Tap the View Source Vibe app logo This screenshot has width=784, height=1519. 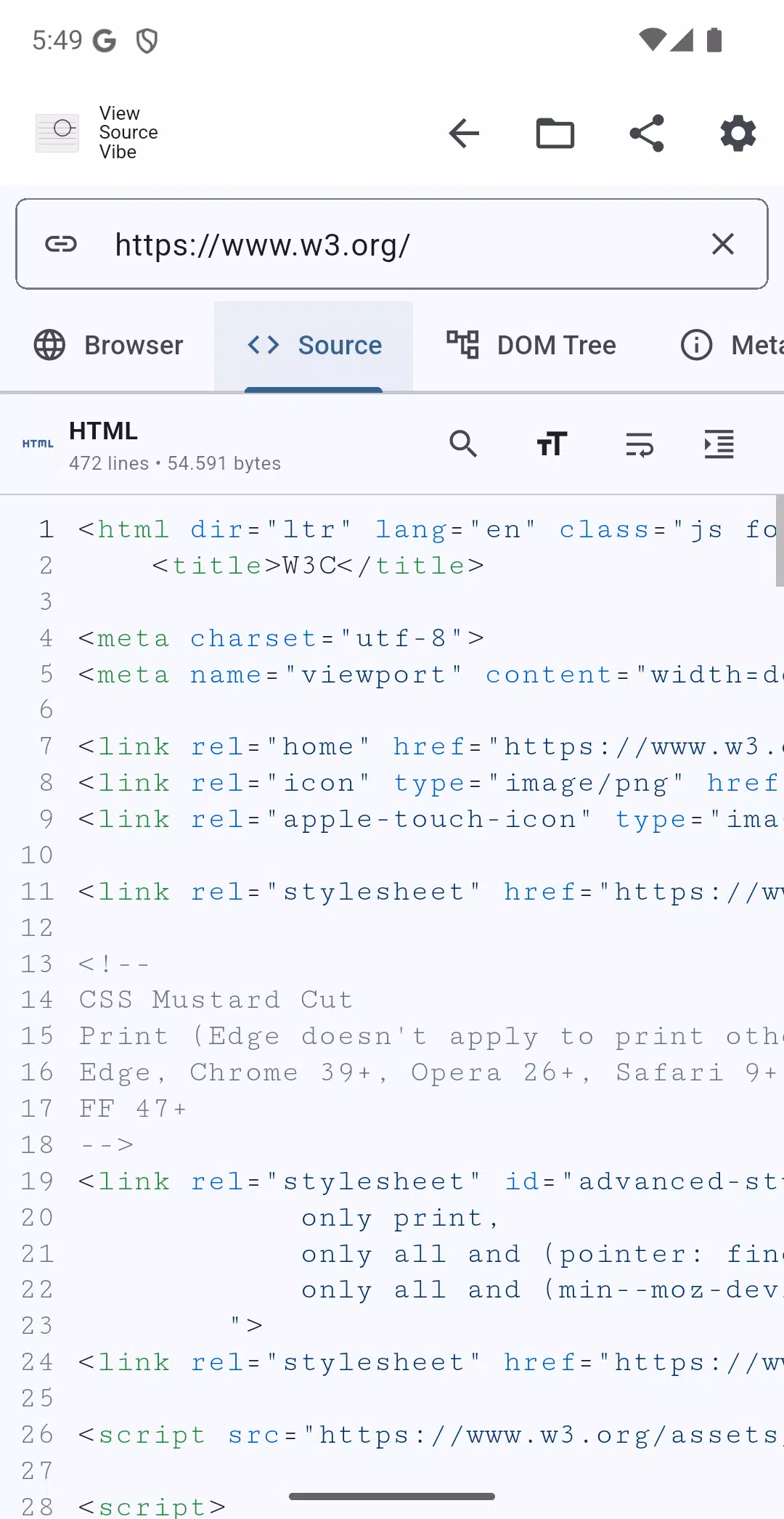tap(57, 133)
